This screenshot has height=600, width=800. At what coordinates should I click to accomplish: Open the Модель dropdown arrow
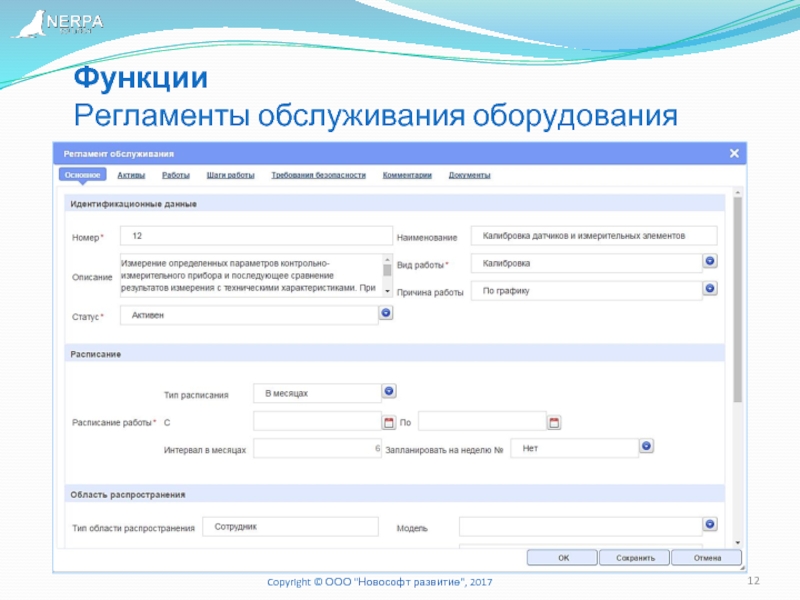pyautogui.click(x=710, y=524)
